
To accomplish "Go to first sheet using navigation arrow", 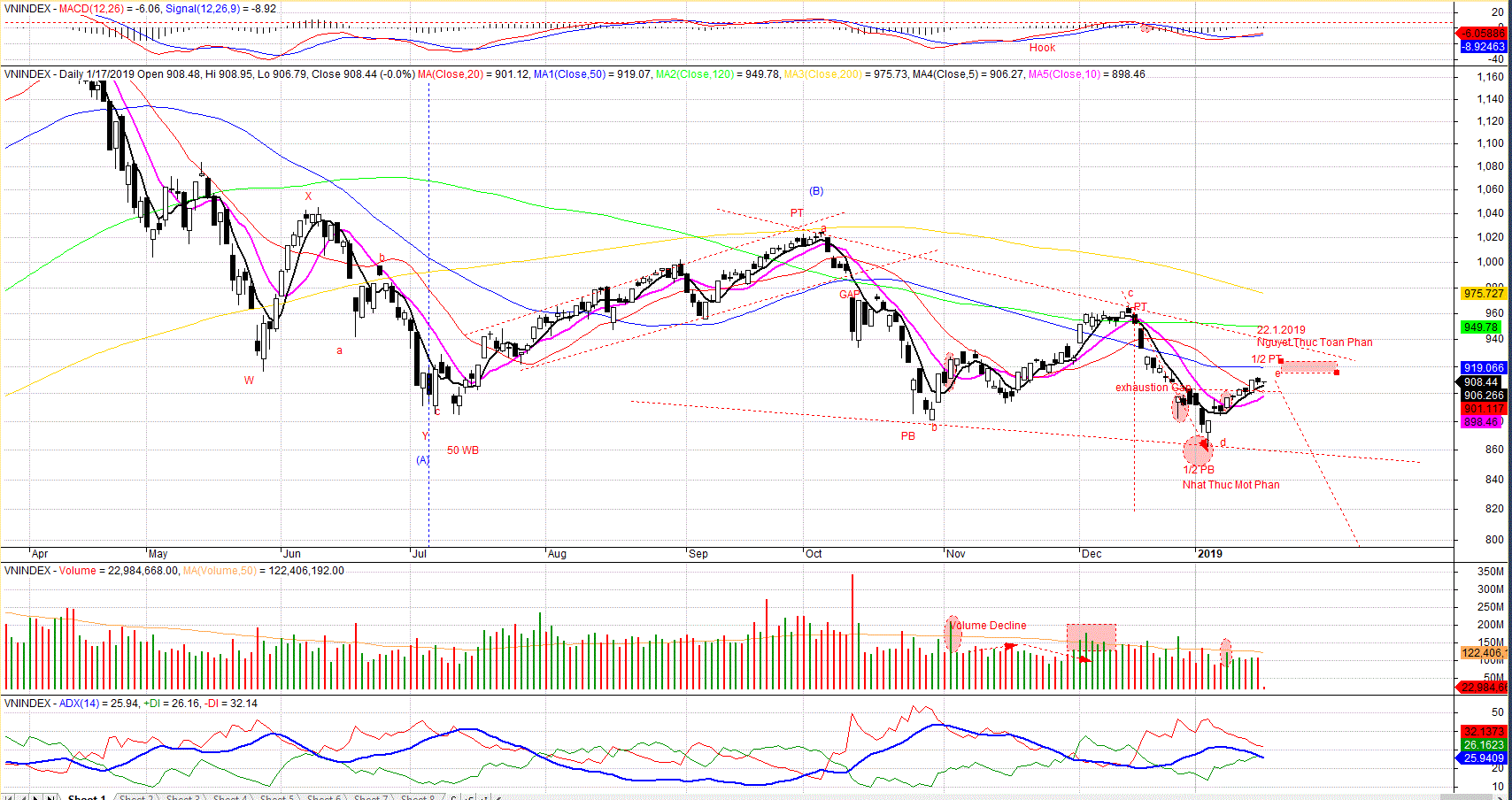I will click(x=9, y=797).
